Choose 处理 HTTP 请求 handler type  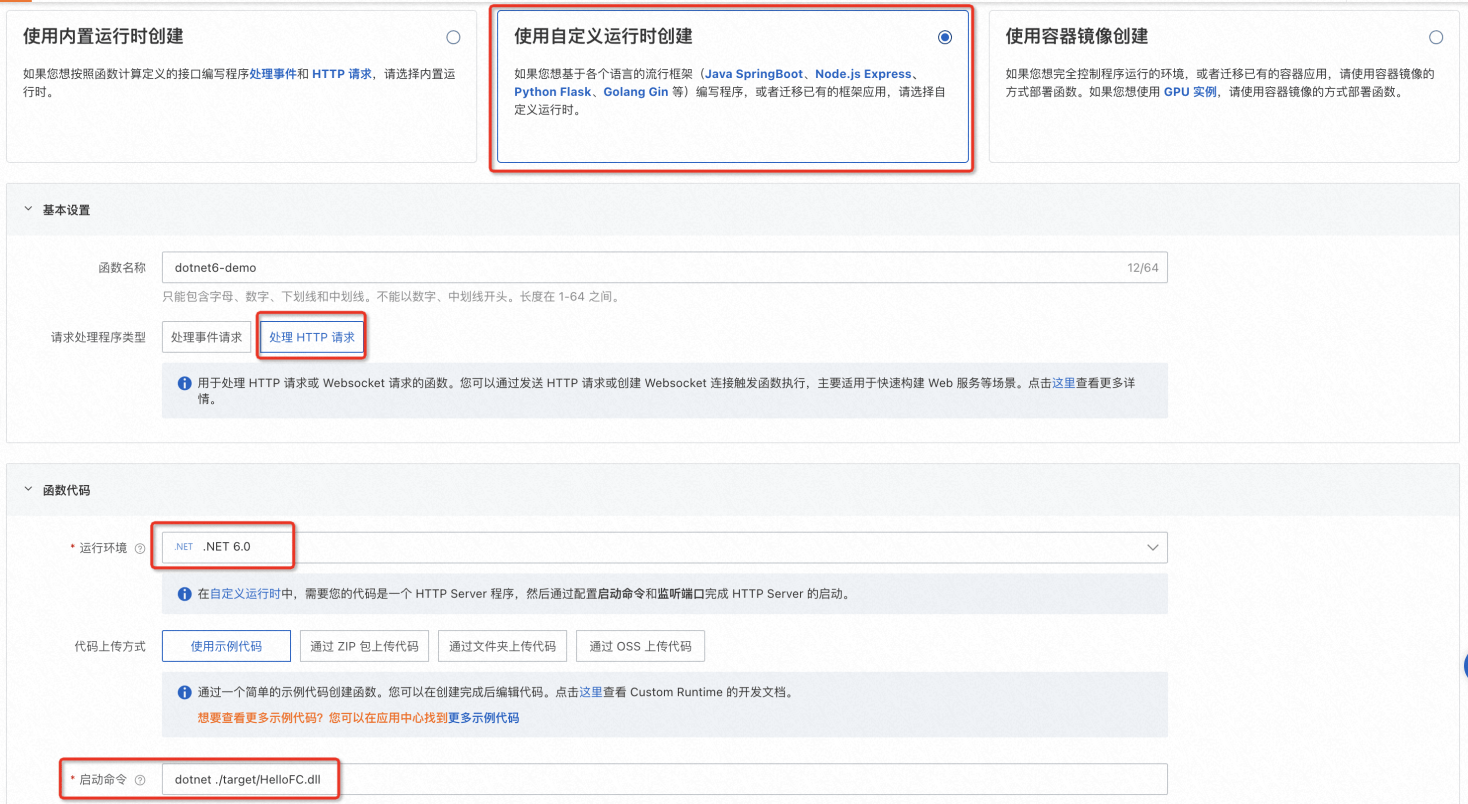pos(312,337)
